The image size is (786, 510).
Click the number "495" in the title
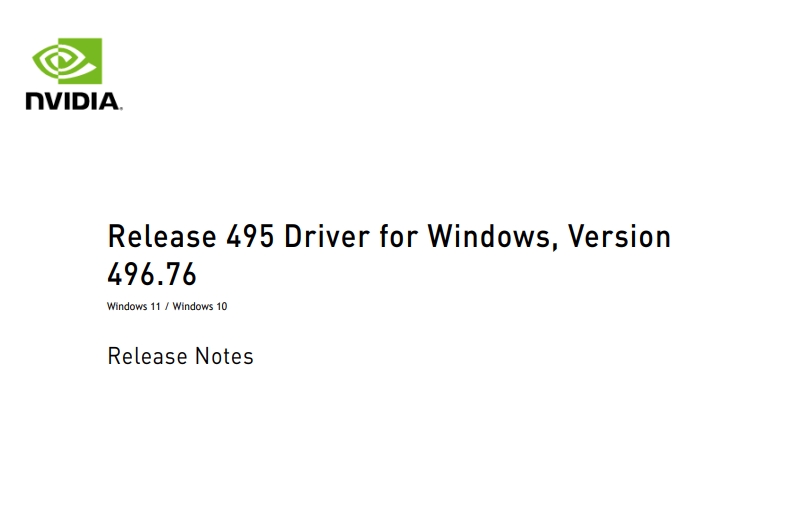coord(250,236)
